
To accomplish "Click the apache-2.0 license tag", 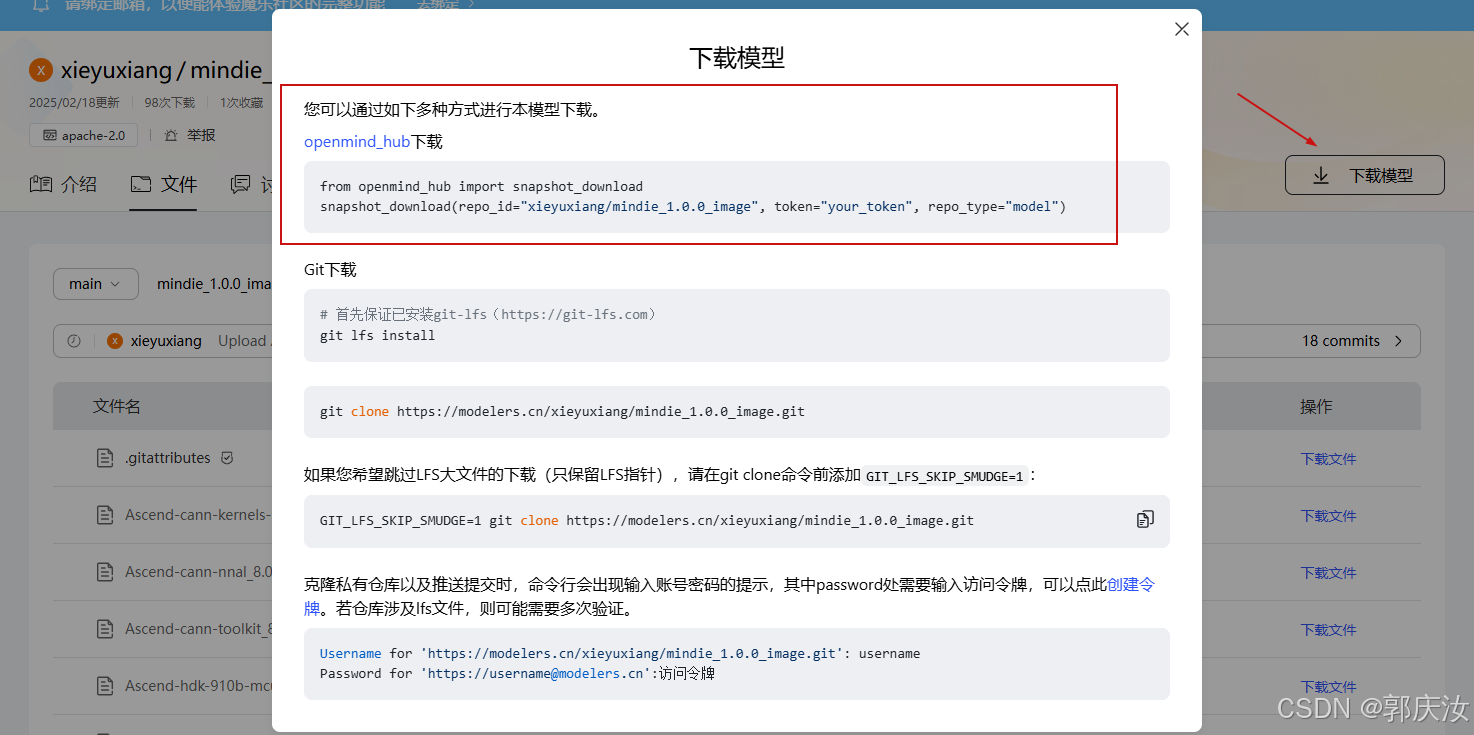I will click(x=83, y=135).
